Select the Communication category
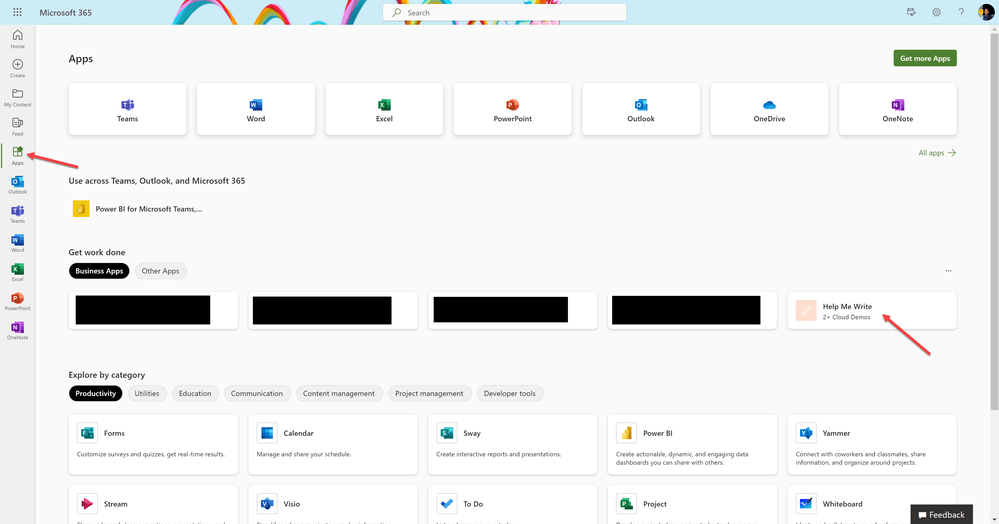Screen dimensions: 999x524 (x=257, y=393)
